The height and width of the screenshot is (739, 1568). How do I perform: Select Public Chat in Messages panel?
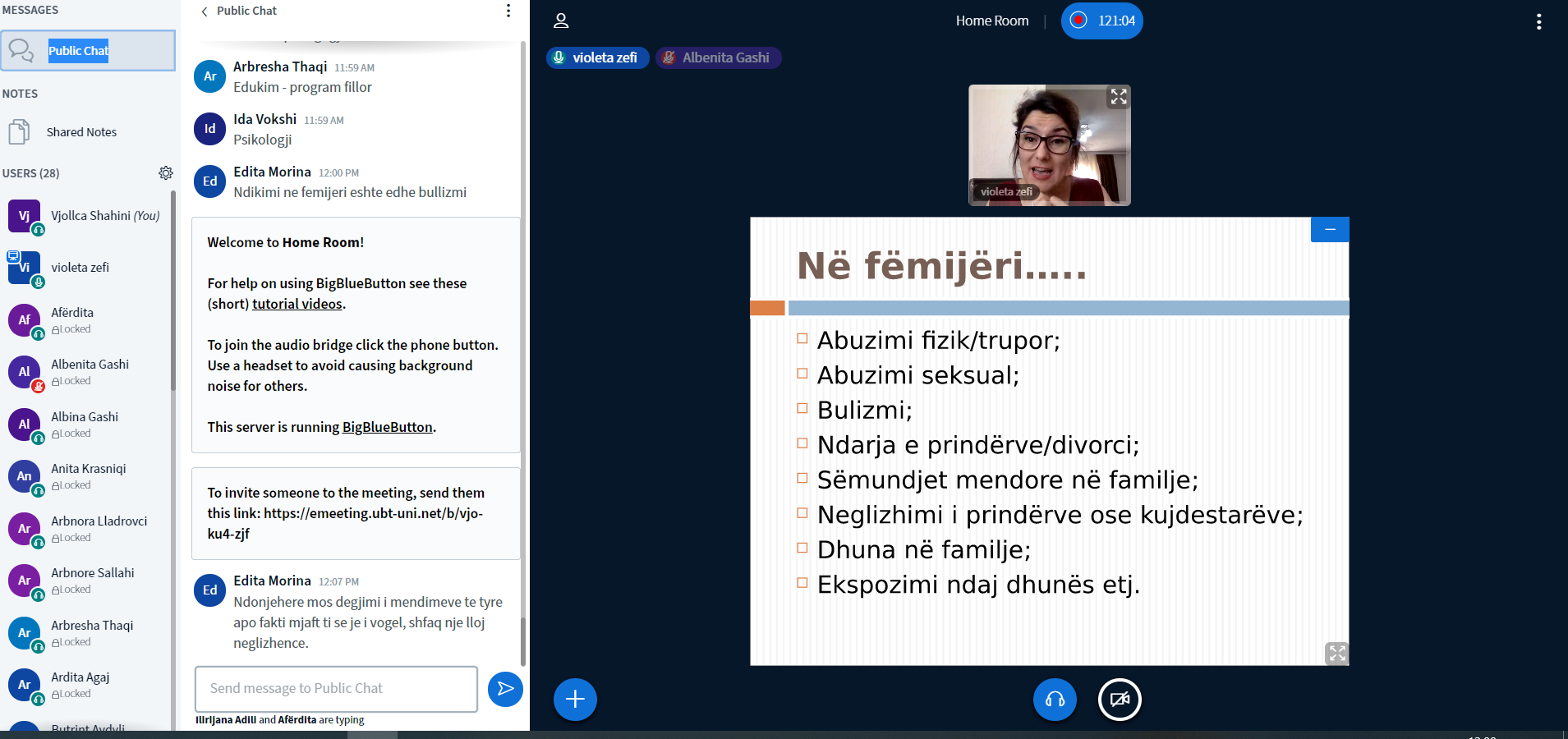(x=88, y=51)
